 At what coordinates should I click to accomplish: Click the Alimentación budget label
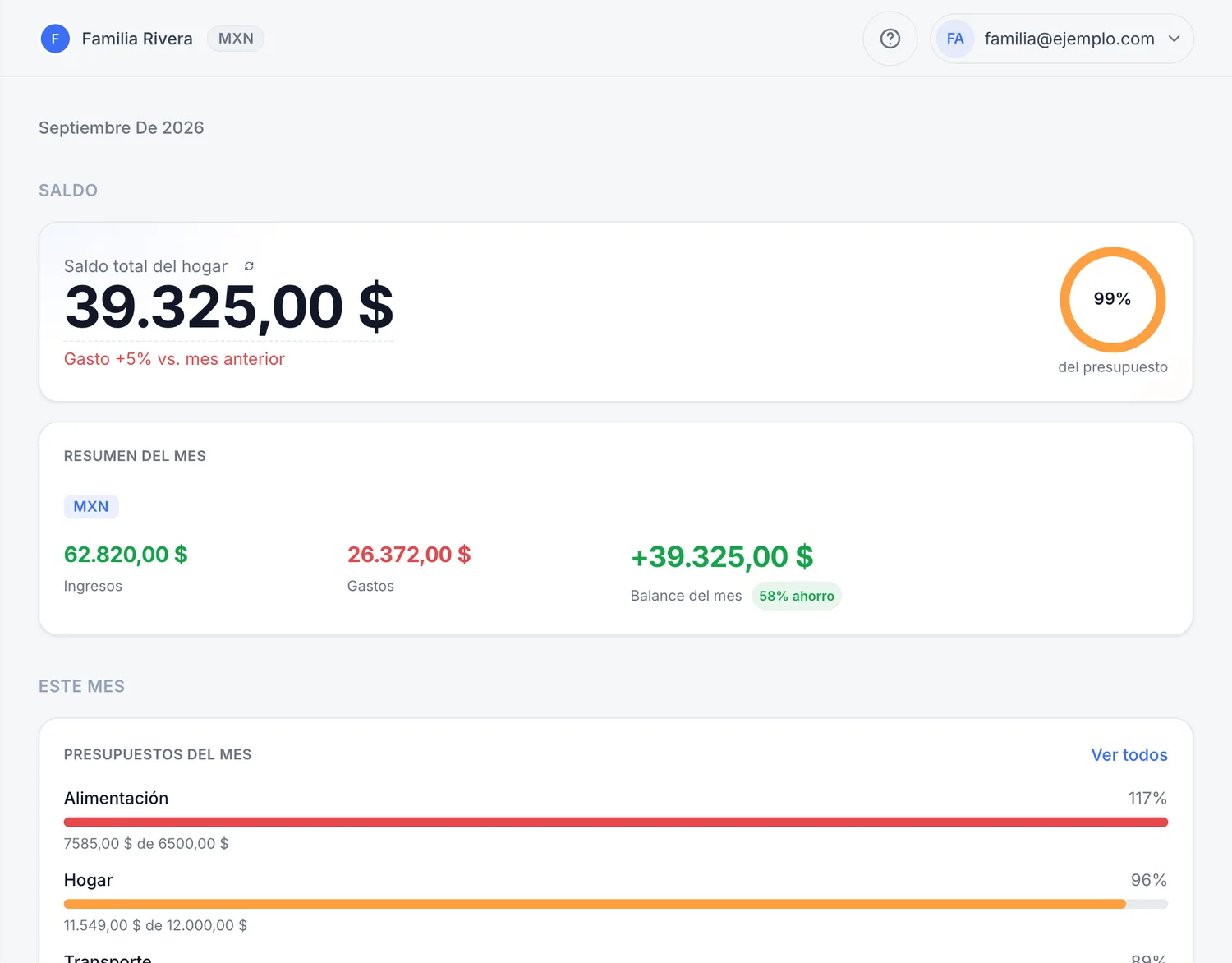pyautogui.click(x=116, y=798)
